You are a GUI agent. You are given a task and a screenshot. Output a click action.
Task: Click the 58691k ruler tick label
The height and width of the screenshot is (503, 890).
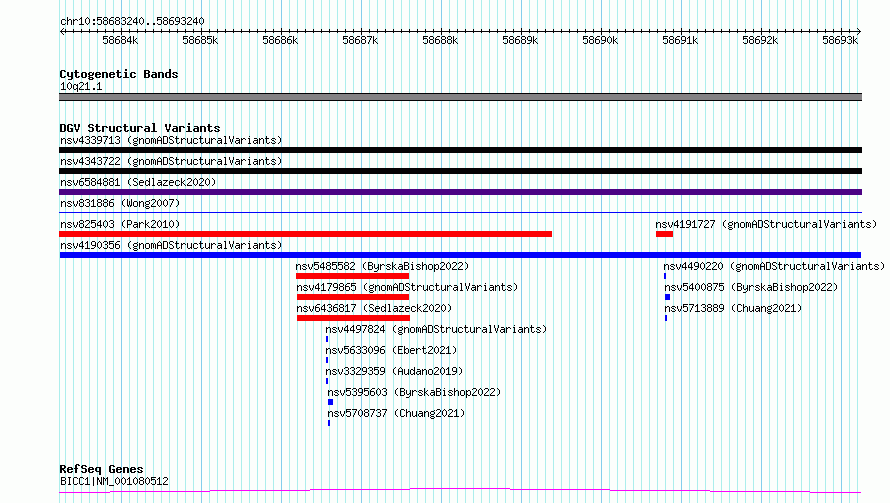(680, 40)
